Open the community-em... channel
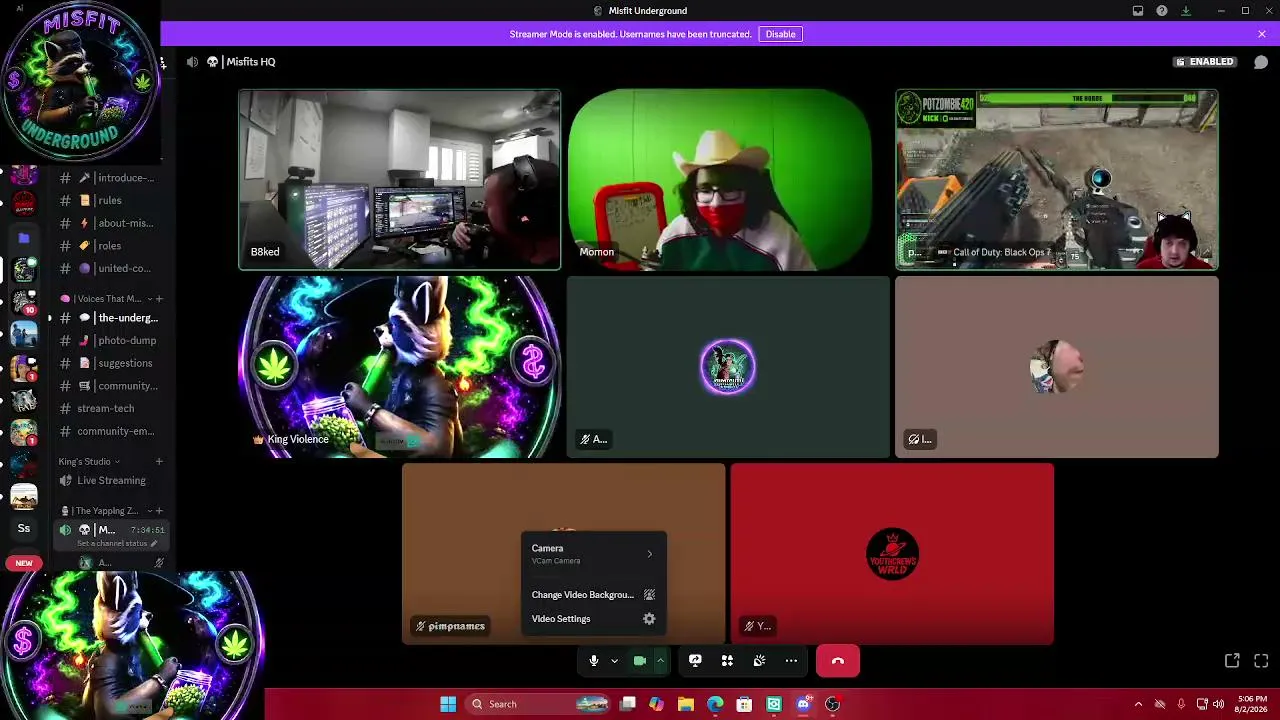The image size is (1280, 720). 110,431
